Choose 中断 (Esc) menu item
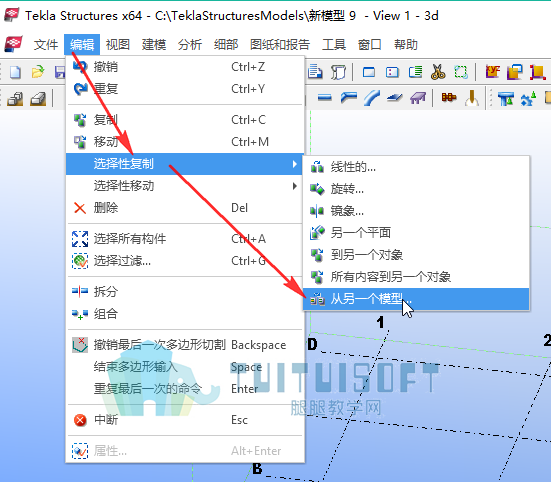 click(185, 420)
